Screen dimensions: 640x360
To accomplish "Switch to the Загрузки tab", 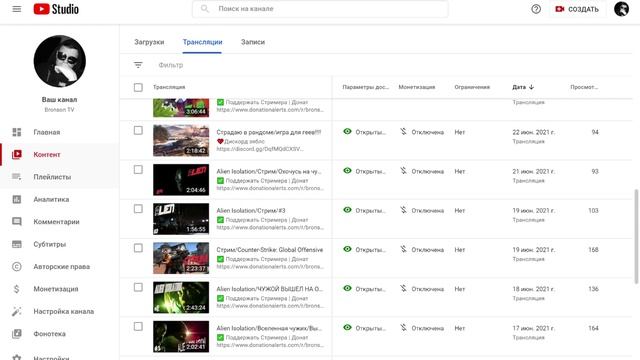I will 149,42.
